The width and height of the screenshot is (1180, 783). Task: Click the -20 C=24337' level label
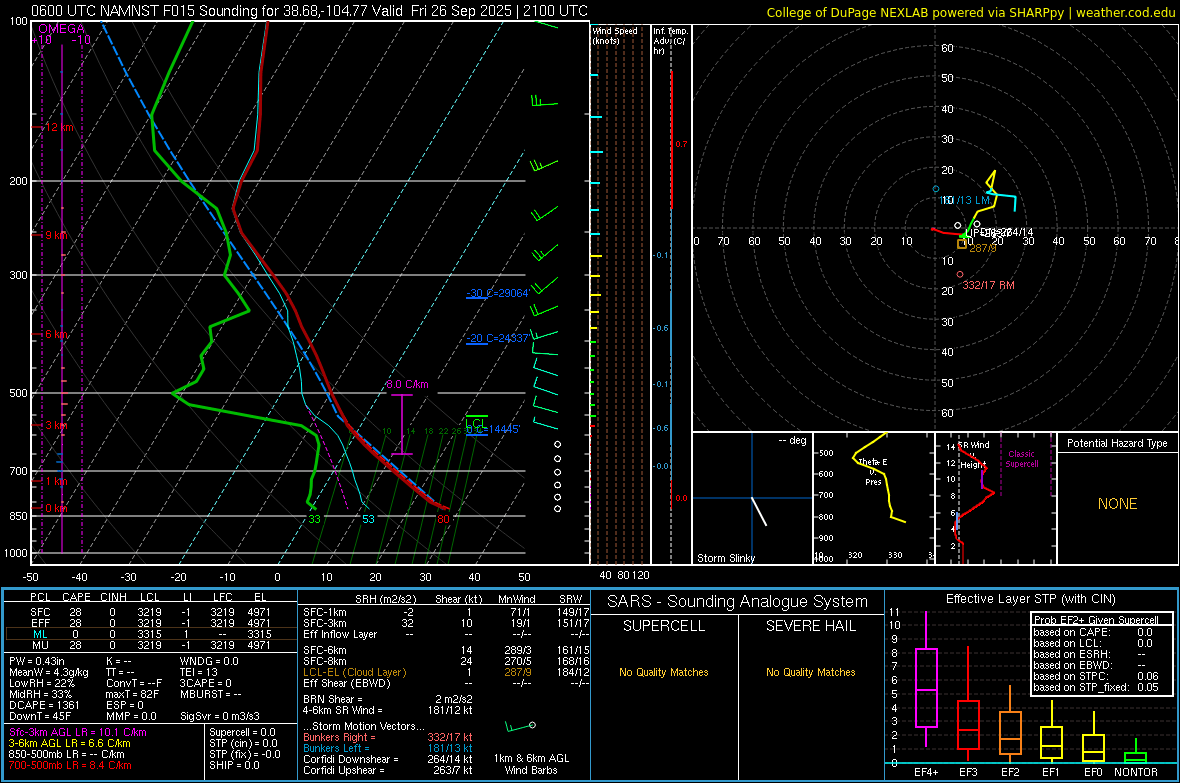[497, 338]
